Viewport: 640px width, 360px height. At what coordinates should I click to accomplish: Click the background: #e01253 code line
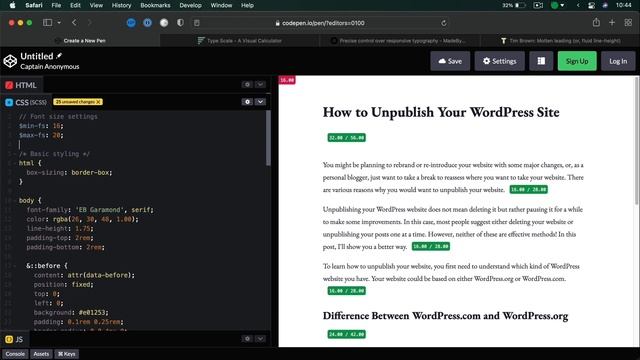click(x=71, y=312)
